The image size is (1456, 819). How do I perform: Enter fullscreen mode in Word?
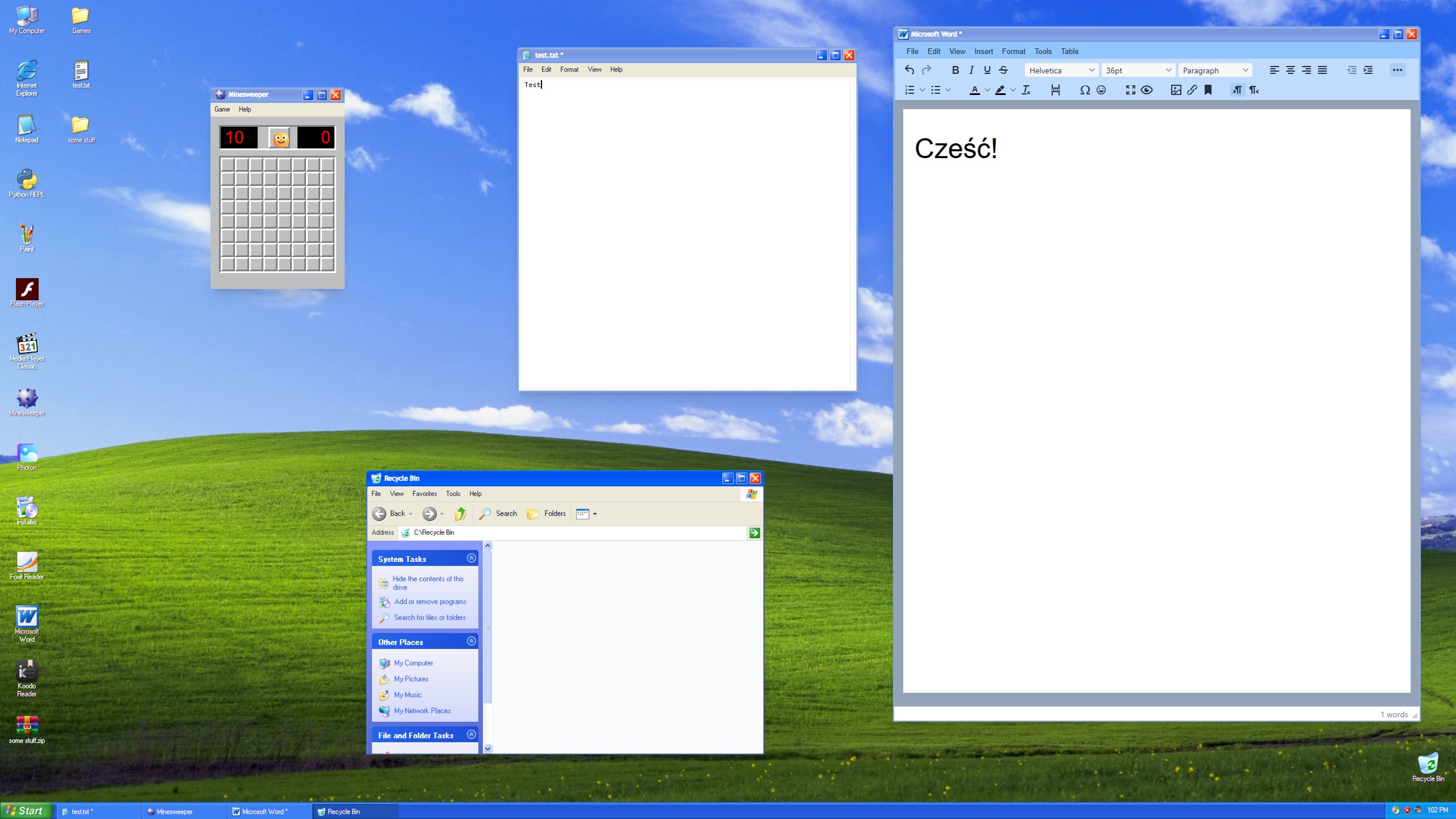click(1131, 90)
